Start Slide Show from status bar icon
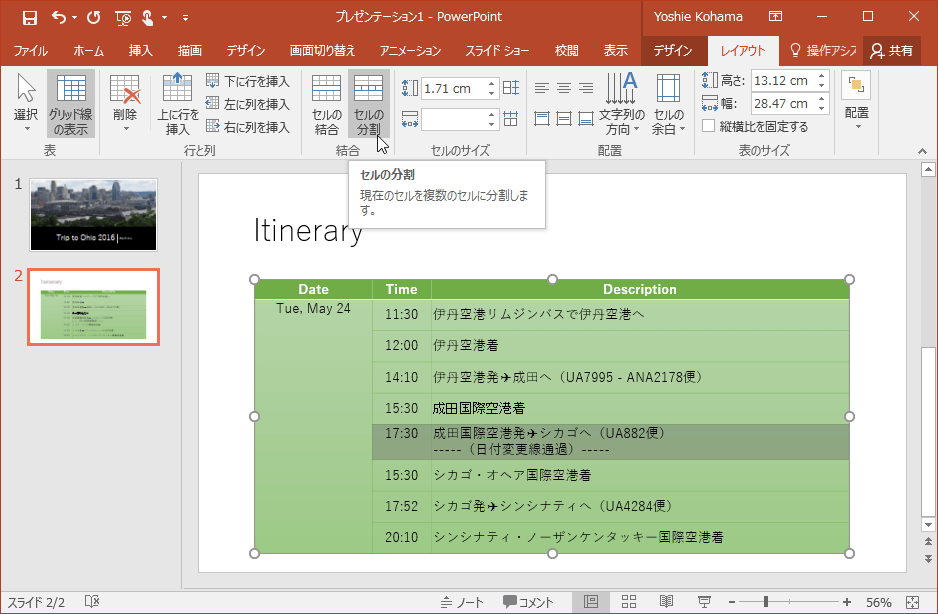 point(705,602)
